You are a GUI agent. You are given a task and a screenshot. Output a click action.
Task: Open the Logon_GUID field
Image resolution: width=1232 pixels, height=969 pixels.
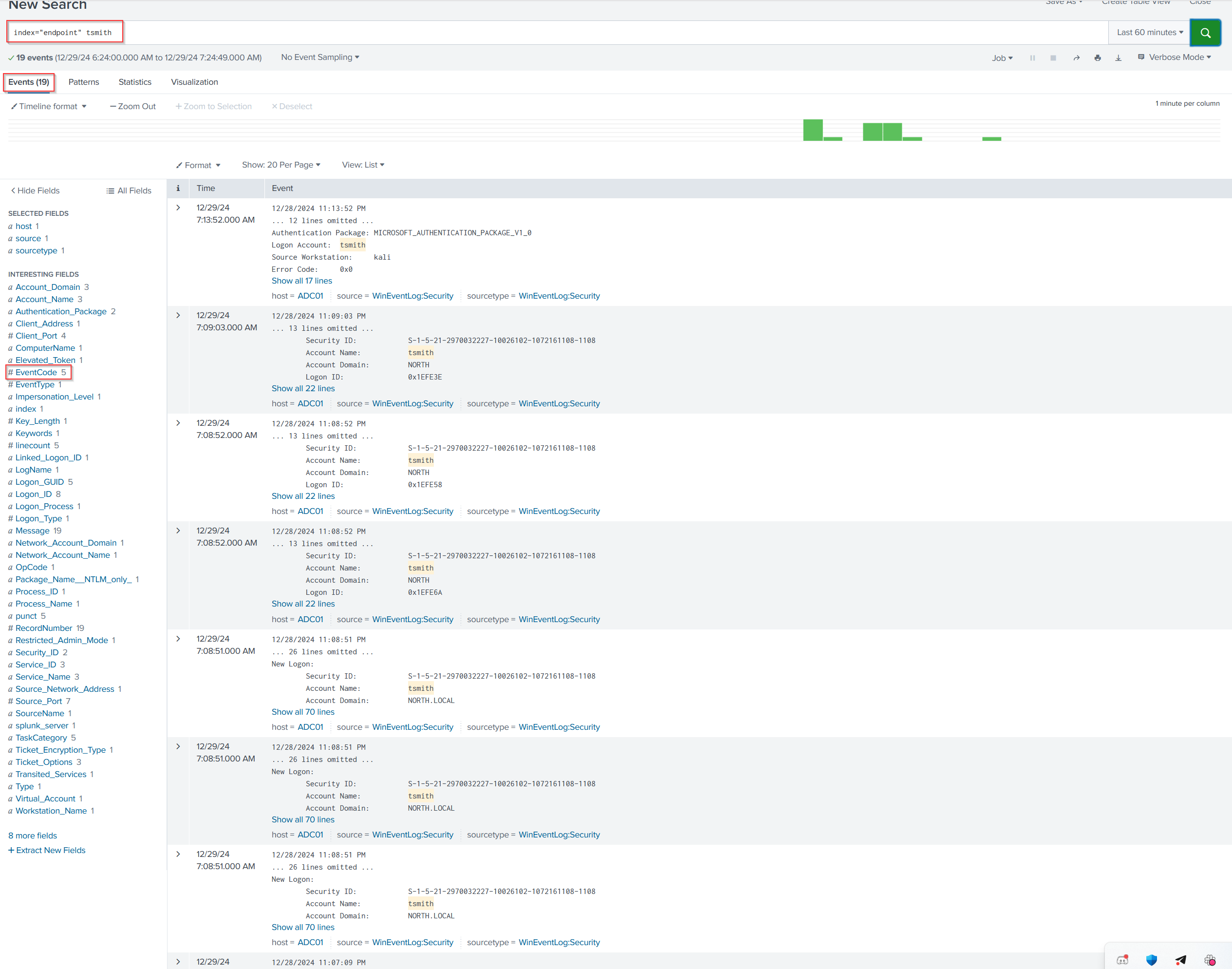point(39,482)
